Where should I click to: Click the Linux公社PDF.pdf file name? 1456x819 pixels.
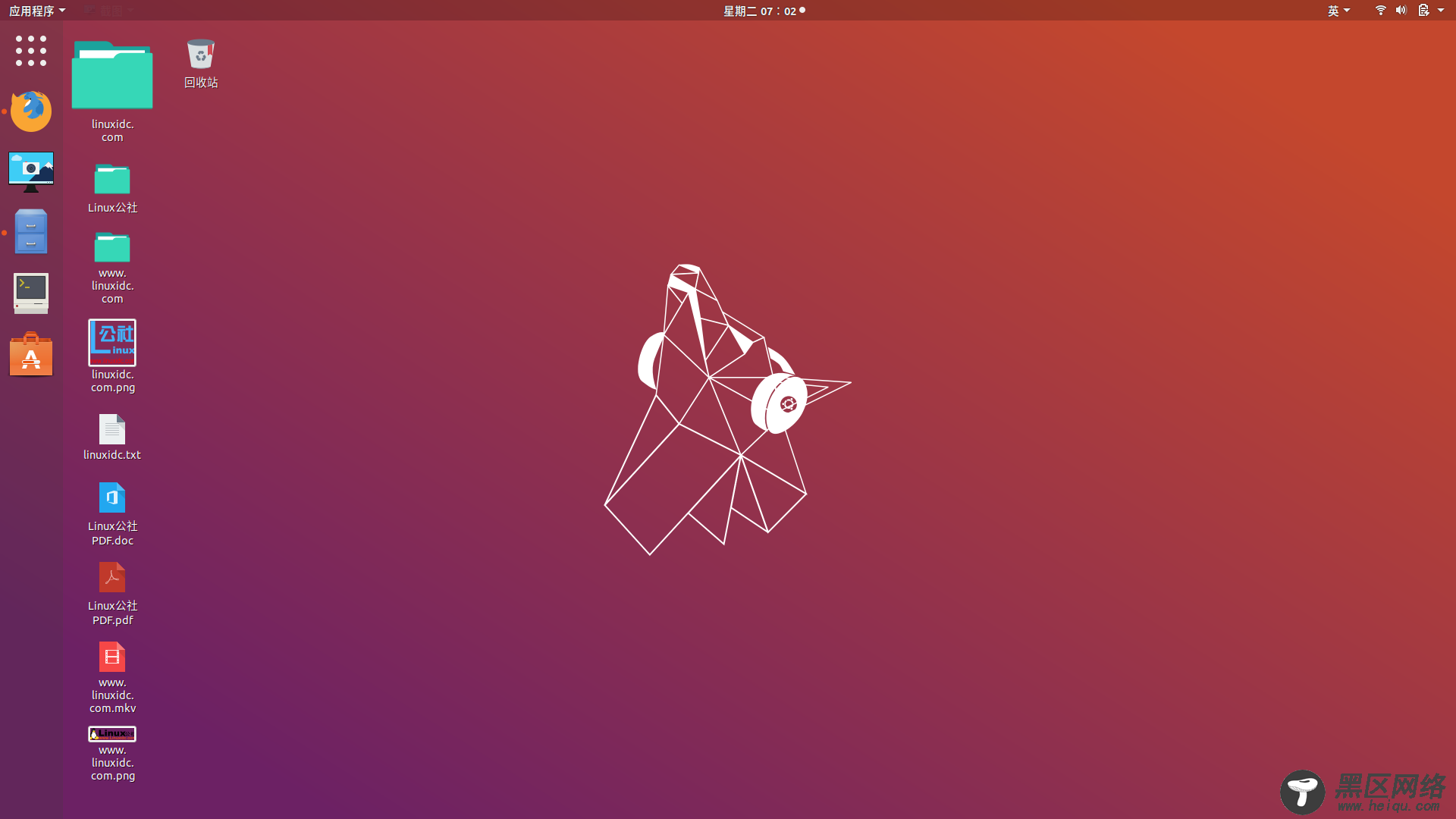112,613
